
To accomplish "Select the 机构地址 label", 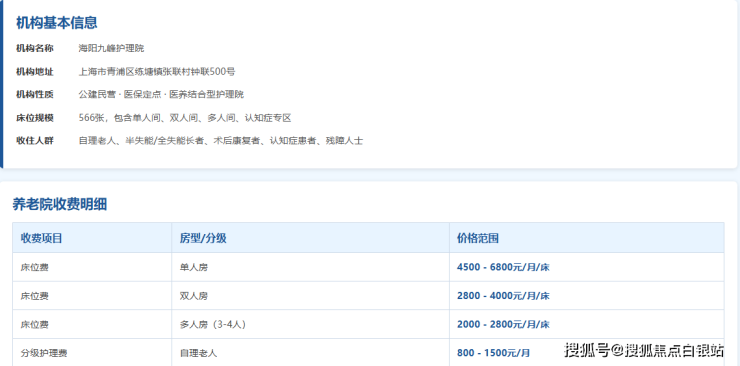I will point(35,72).
